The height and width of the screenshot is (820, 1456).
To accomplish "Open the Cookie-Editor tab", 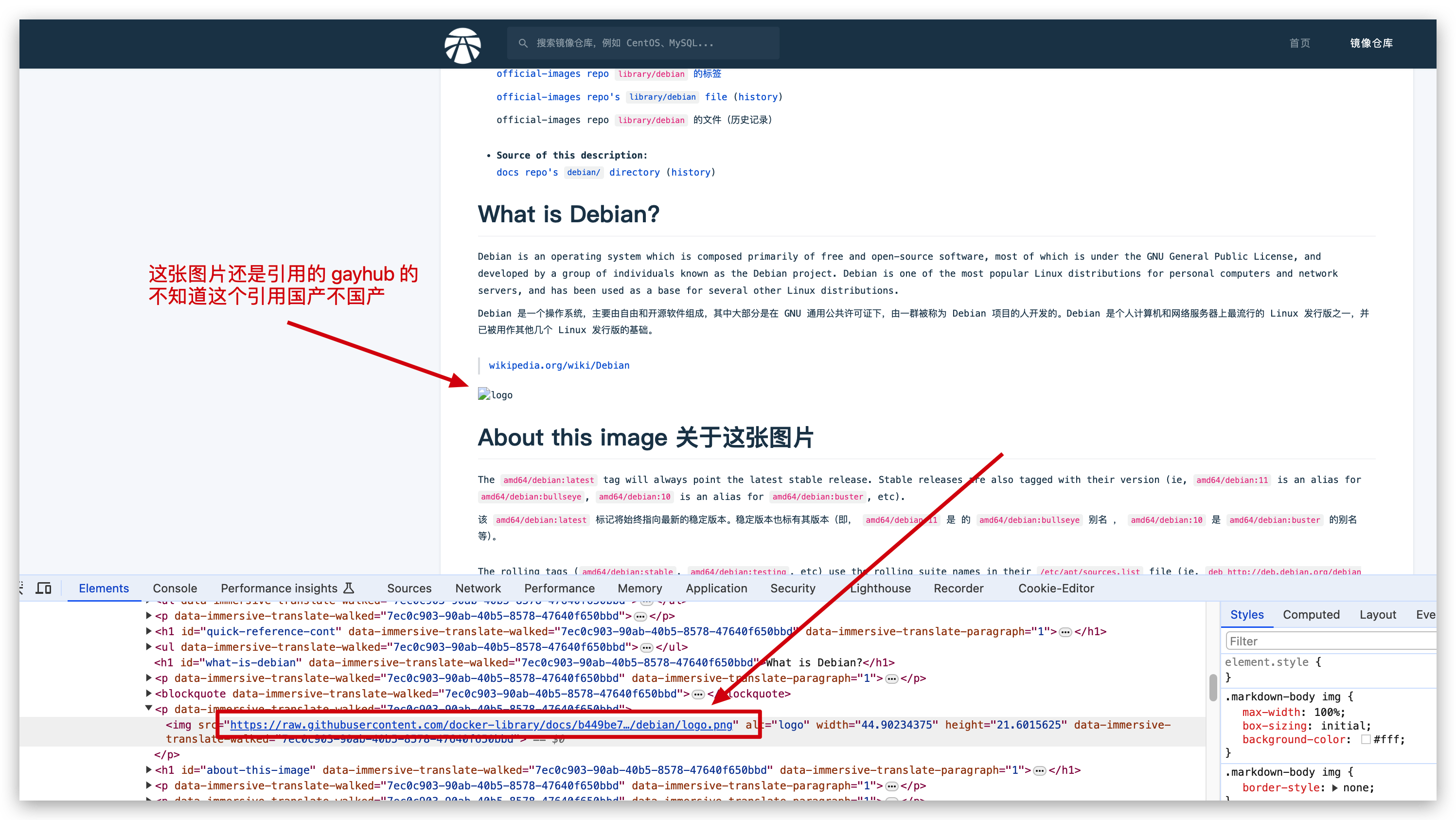I will [x=1056, y=588].
